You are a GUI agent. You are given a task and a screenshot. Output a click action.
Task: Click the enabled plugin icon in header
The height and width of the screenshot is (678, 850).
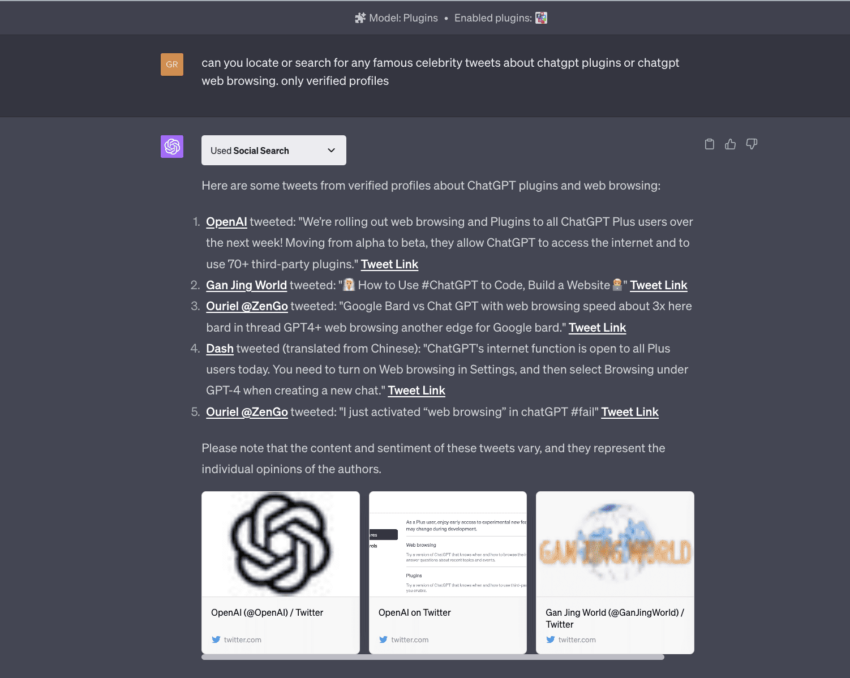(x=541, y=18)
